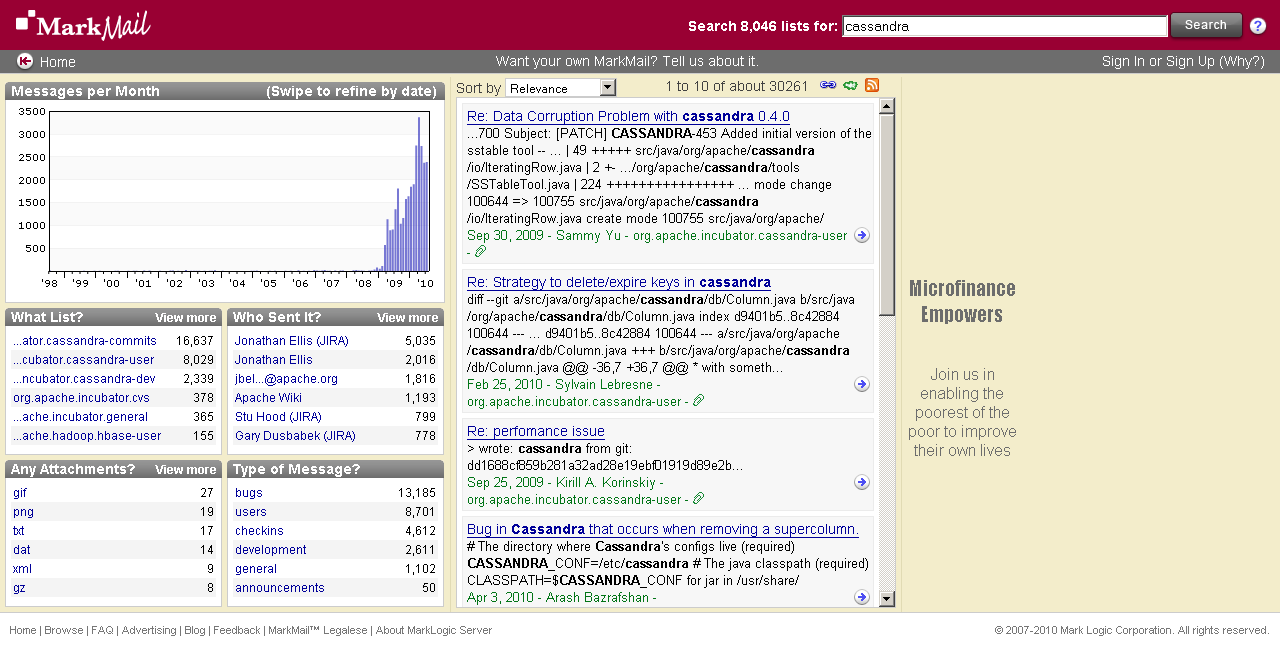Open the Feedback link in footer
The height and width of the screenshot is (647, 1280).
[x=237, y=631]
